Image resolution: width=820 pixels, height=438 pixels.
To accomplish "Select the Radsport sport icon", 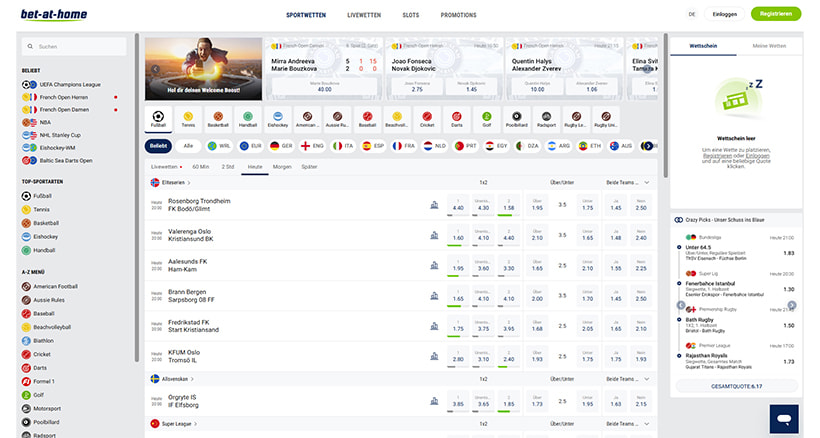I will tap(546, 119).
